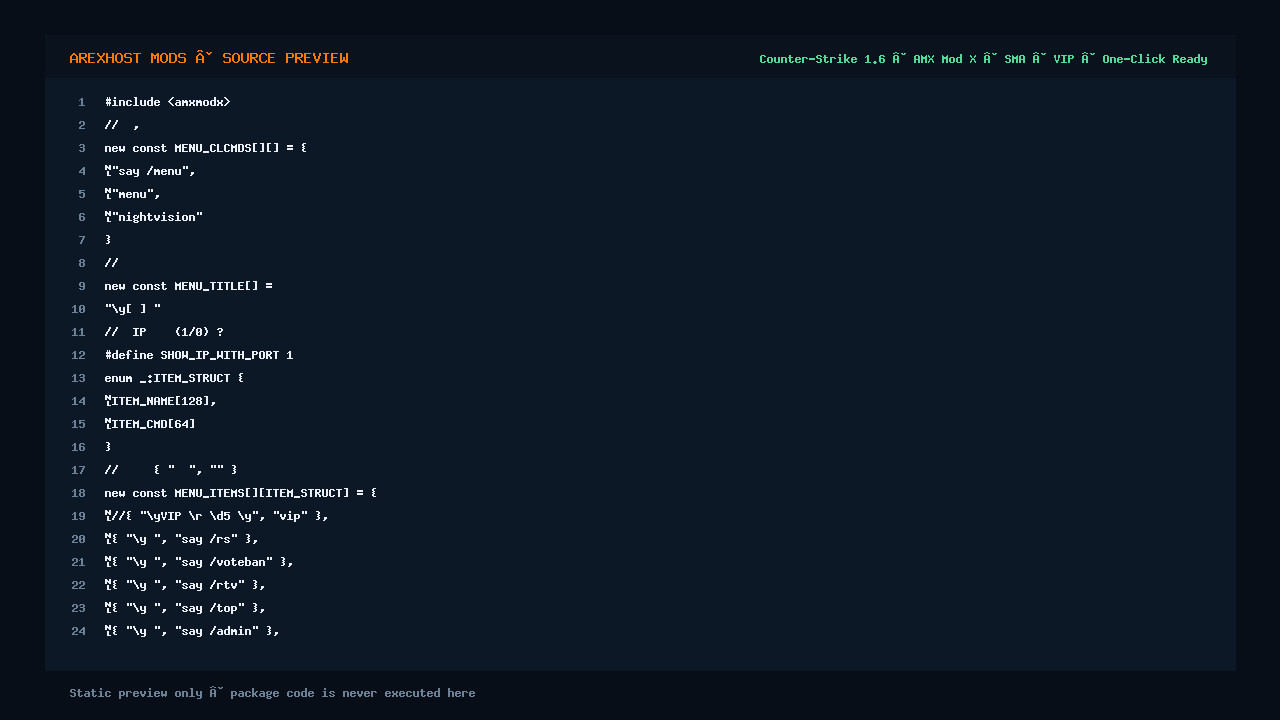This screenshot has width=1280, height=720.
Task: Select the enum _:ITEM_STRUCT line
Action: click(174, 378)
